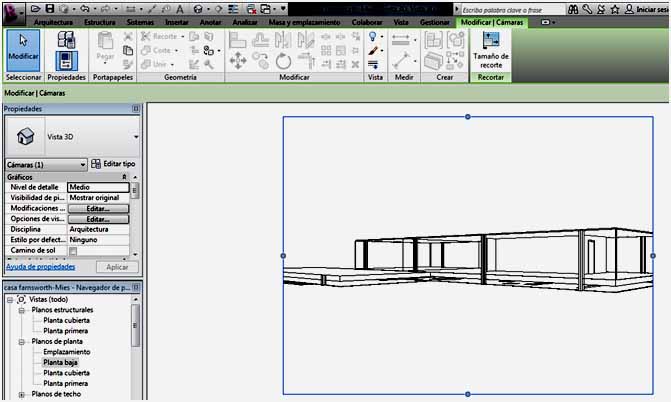Image resolution: width=671 pixels, height=402 pixels.
Task: Switch to the Anotar ribbon tab
Action: (x=211, y=21)
